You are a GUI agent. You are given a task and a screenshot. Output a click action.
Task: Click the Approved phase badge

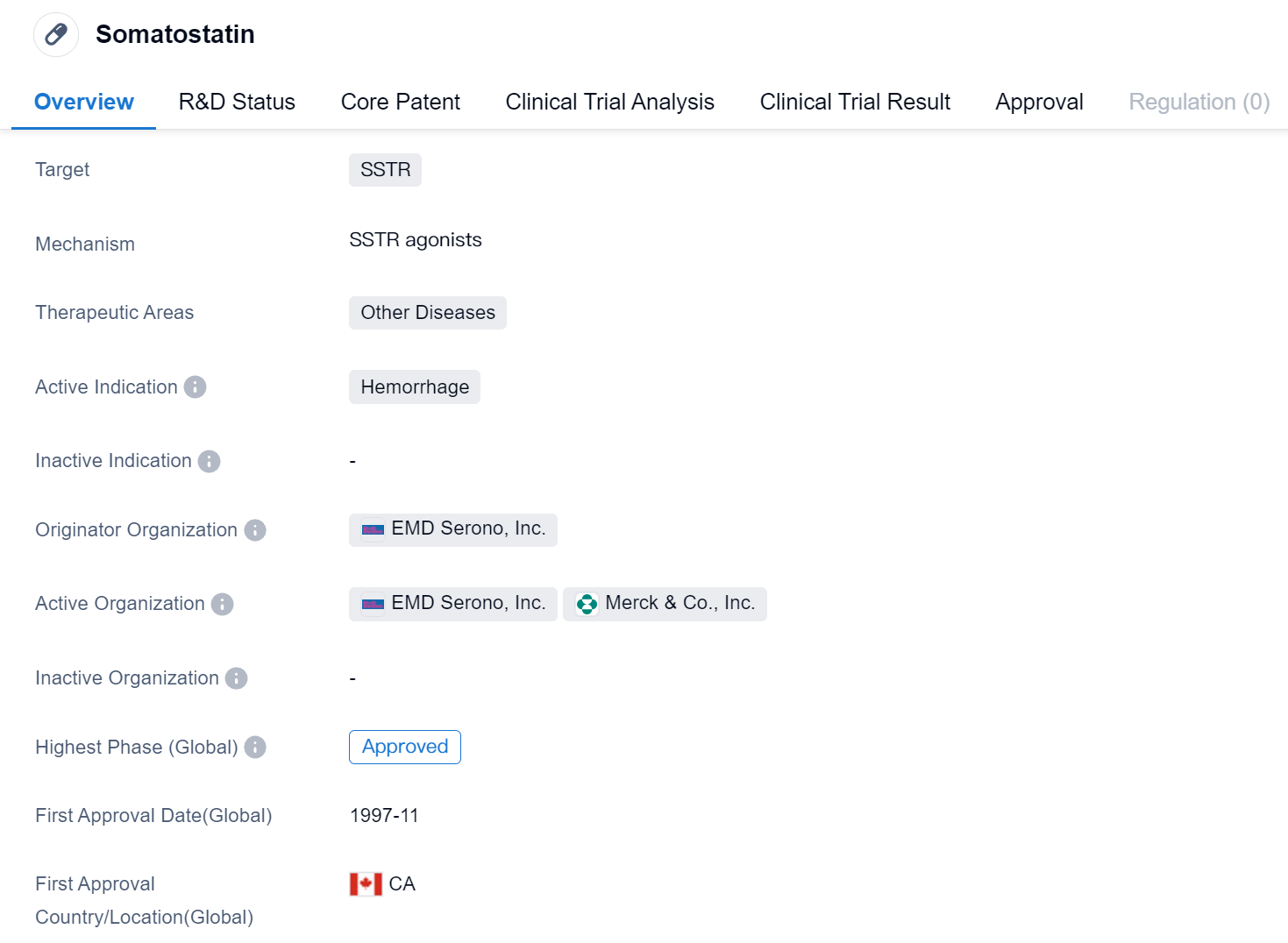404,747
